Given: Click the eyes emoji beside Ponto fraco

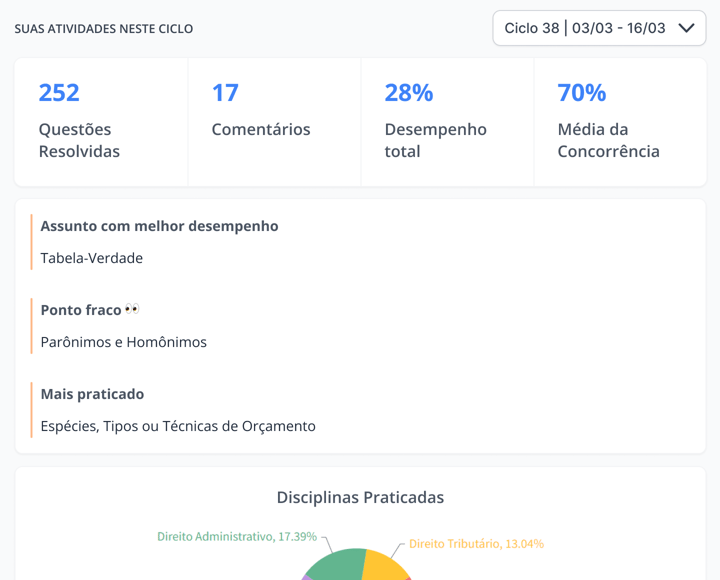Looking at the screenshot, I should click(132, 310).
